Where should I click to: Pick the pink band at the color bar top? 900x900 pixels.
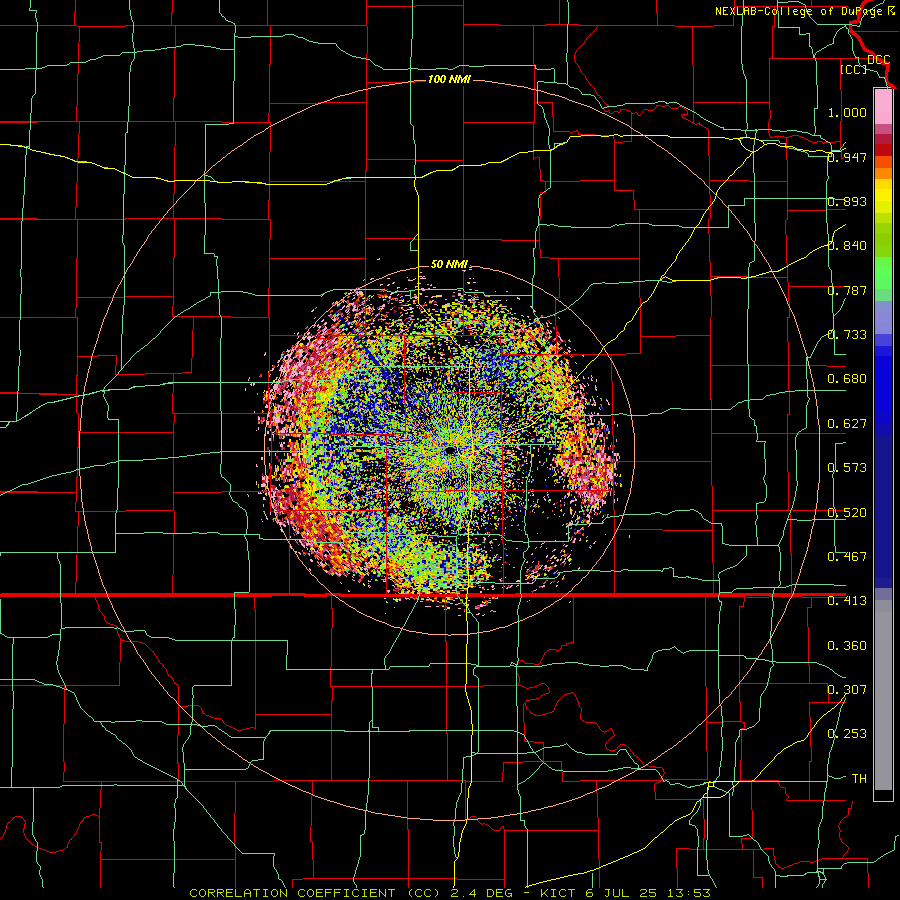coord(883,106)
